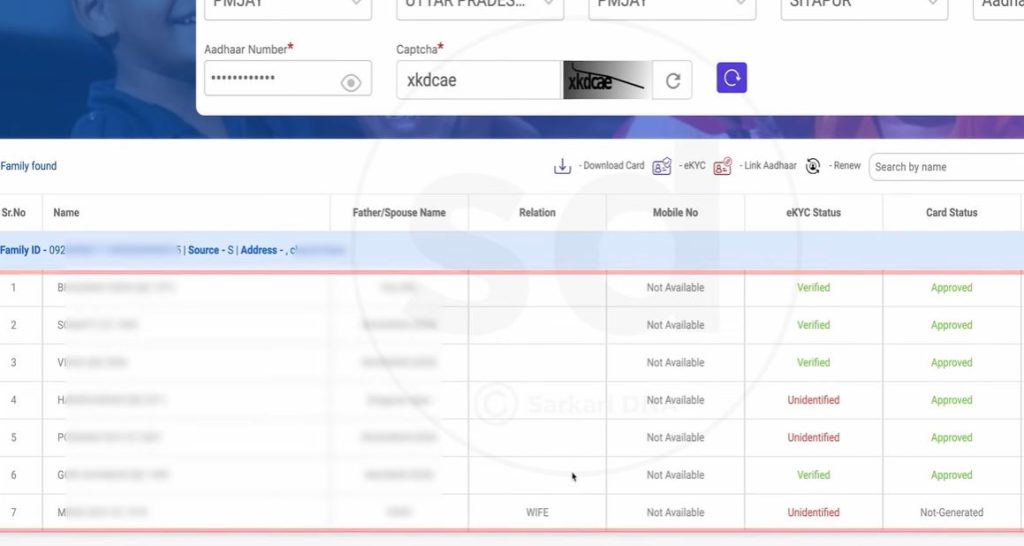Click the Name column header
The image size is (1024, 546).
(x=67, y=213)
